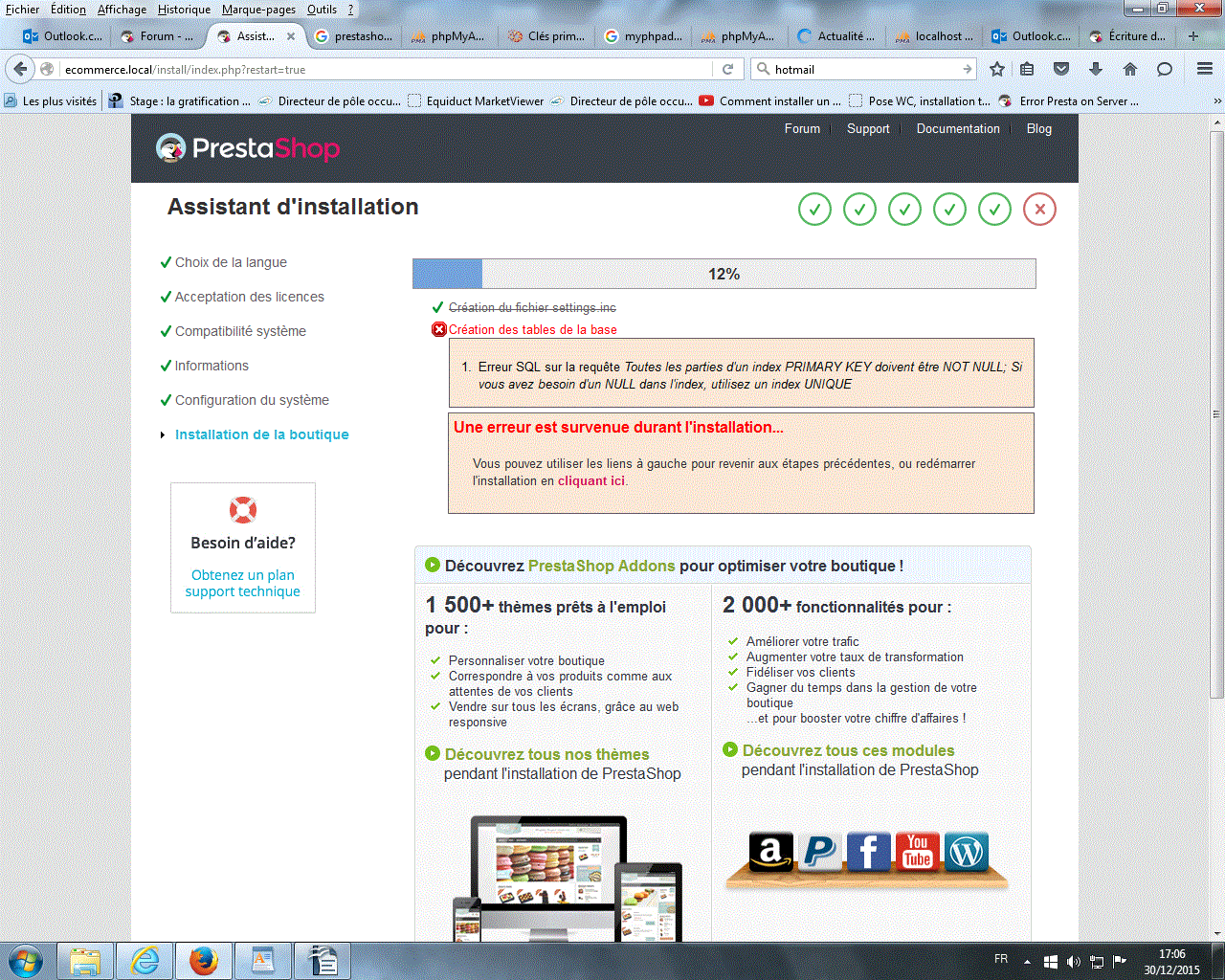The width and height of the screenshot is (1225, 980).
Task: Open the chat bubble icon in toolbar
Action: (1165, 69)
